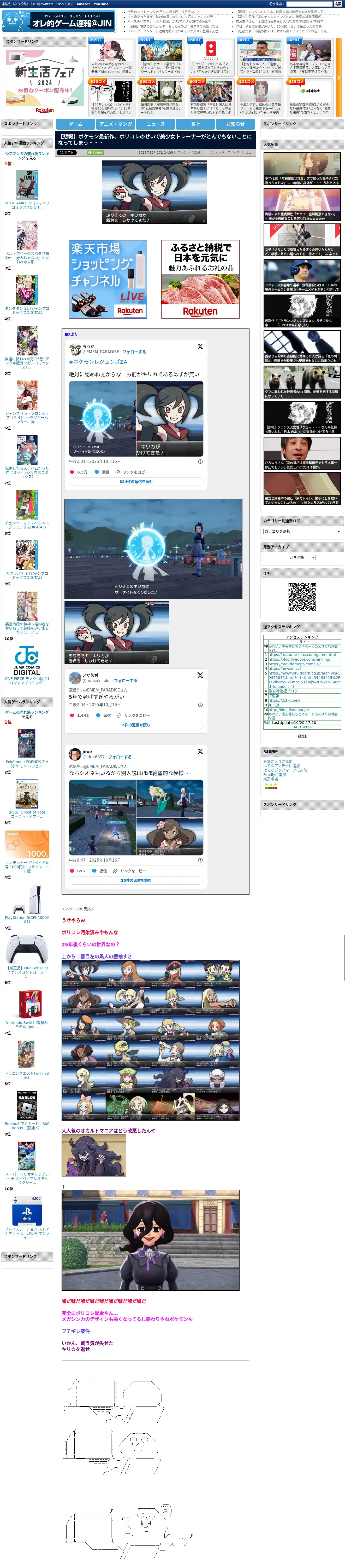The image size is (345, 1568).
Task: Click the ACR WEB badge icon
Action: [302, 735]
